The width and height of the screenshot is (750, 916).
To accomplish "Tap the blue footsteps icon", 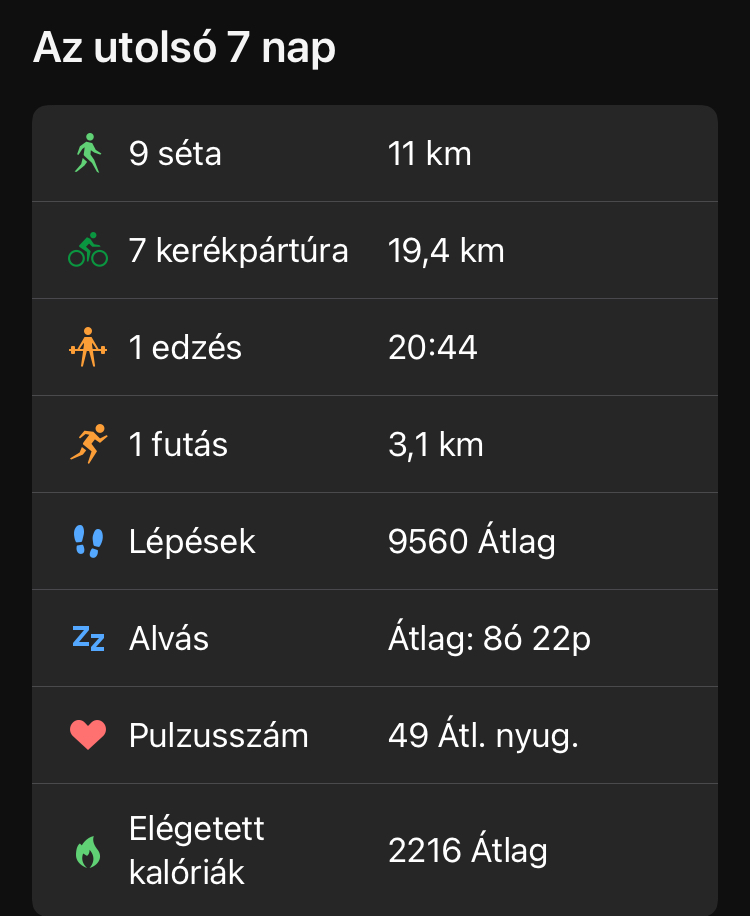I will click(x=88, y=541).
